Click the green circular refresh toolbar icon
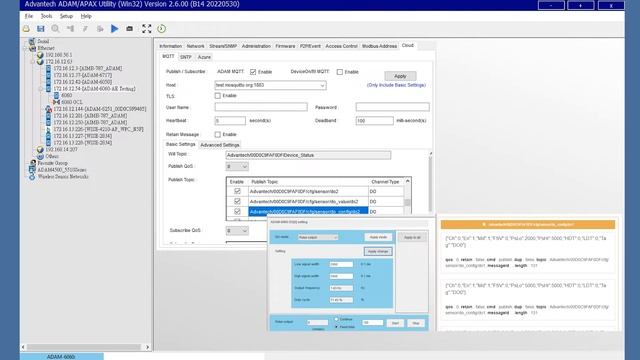The height and width of the screenshot is (360, 640). 162,29
